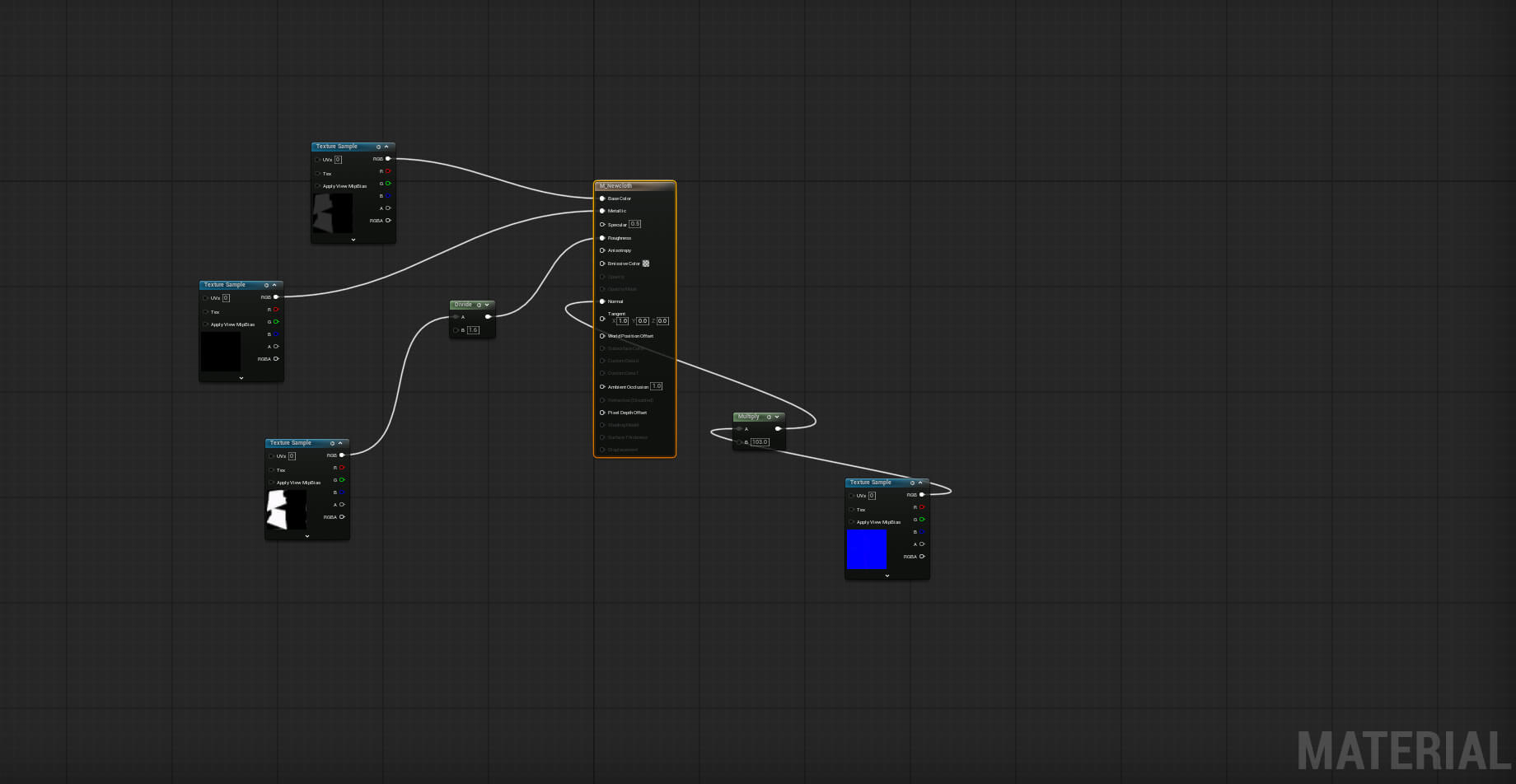
Task: Click the Specular value field 0.5
Action: pyautogui.click(x=634, y=224)
